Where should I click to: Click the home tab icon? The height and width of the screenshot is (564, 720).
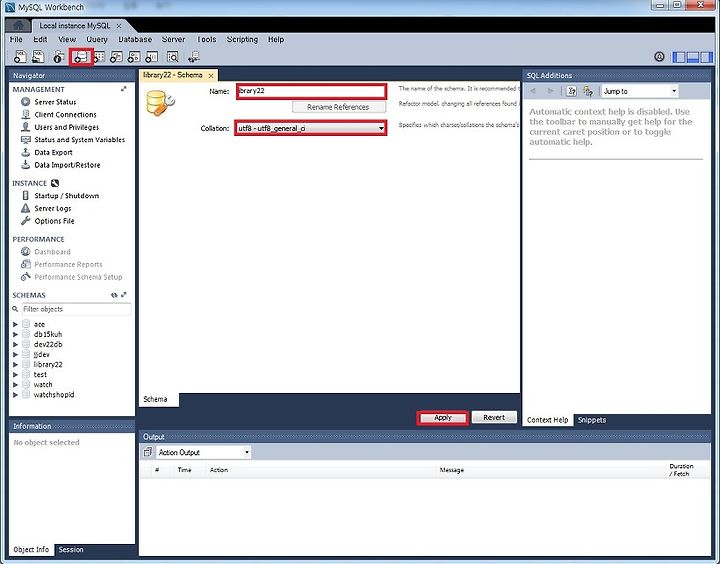click(x=18, y=25)
